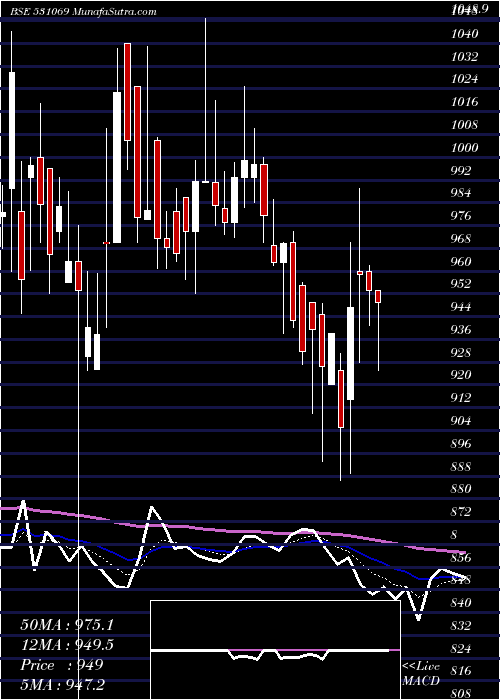Click the 880 price axis label

[461, 489]
